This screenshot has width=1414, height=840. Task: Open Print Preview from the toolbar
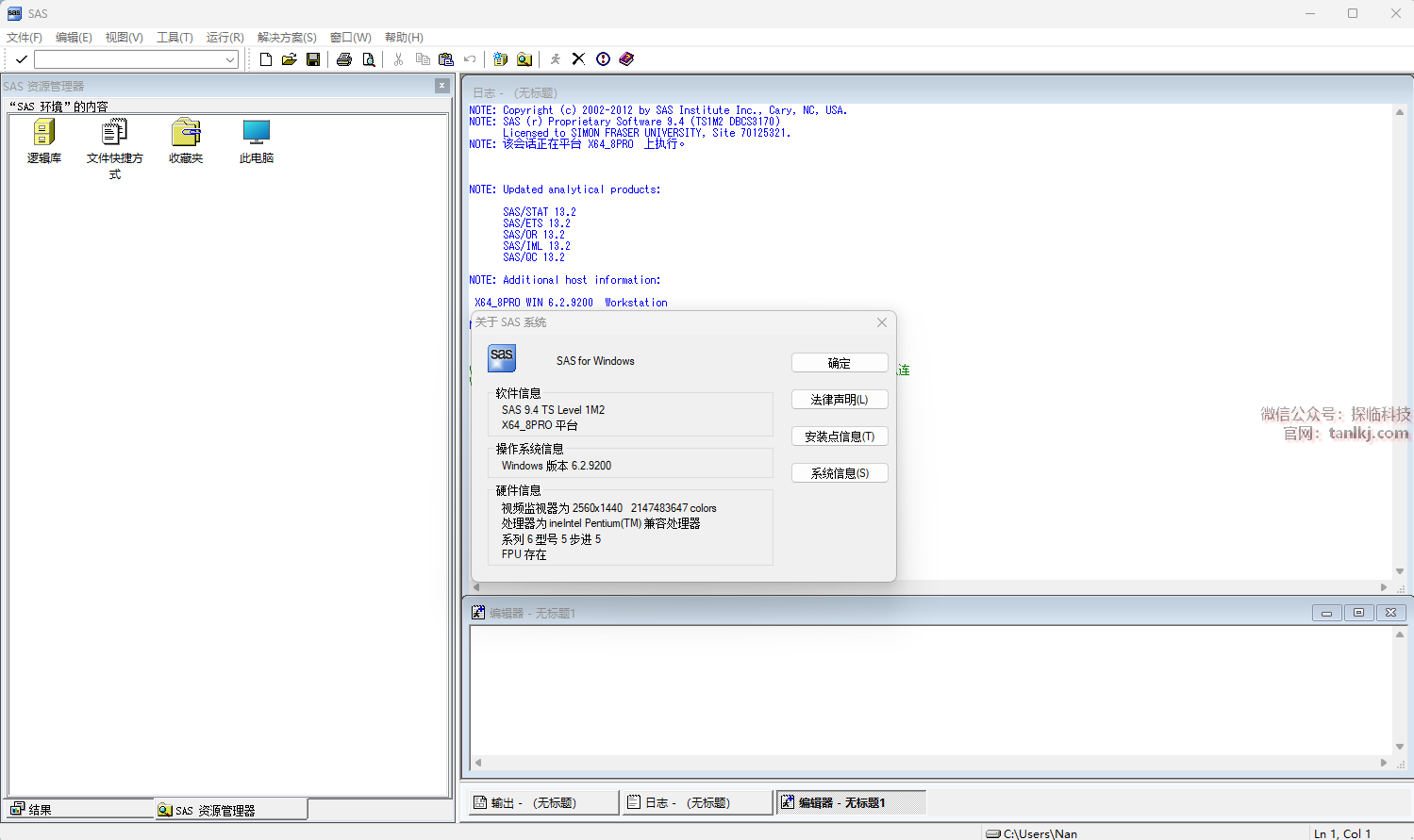coord(369,59)
